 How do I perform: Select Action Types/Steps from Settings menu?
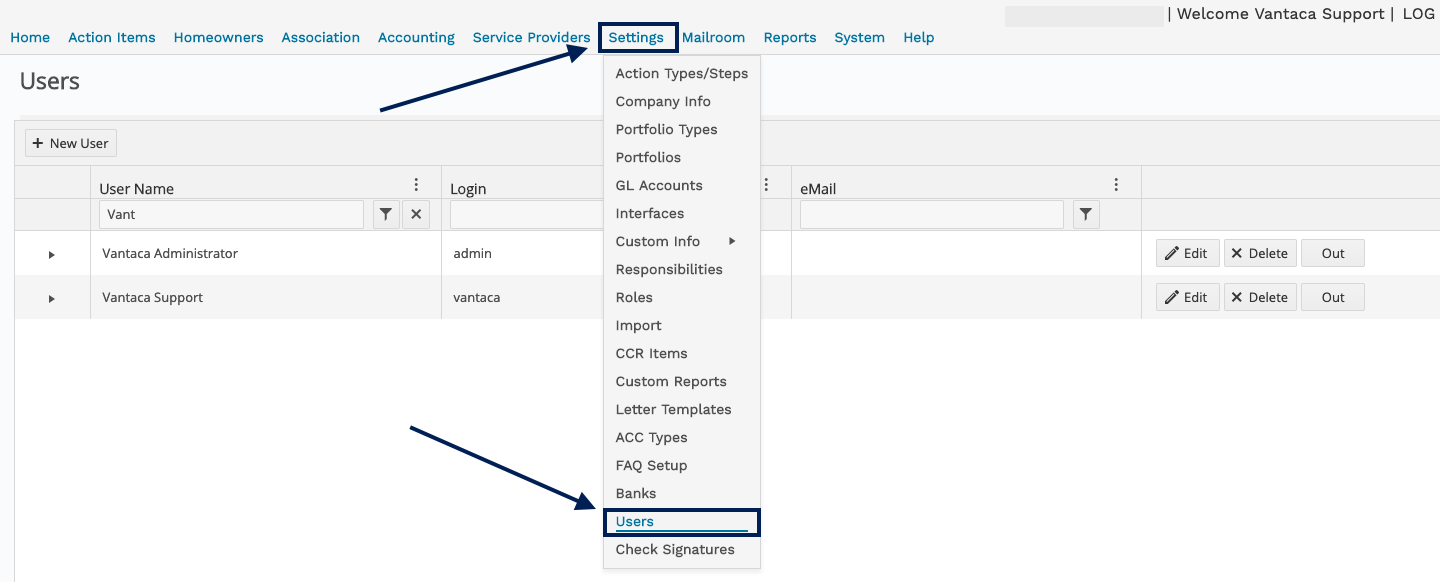point(682,73)
